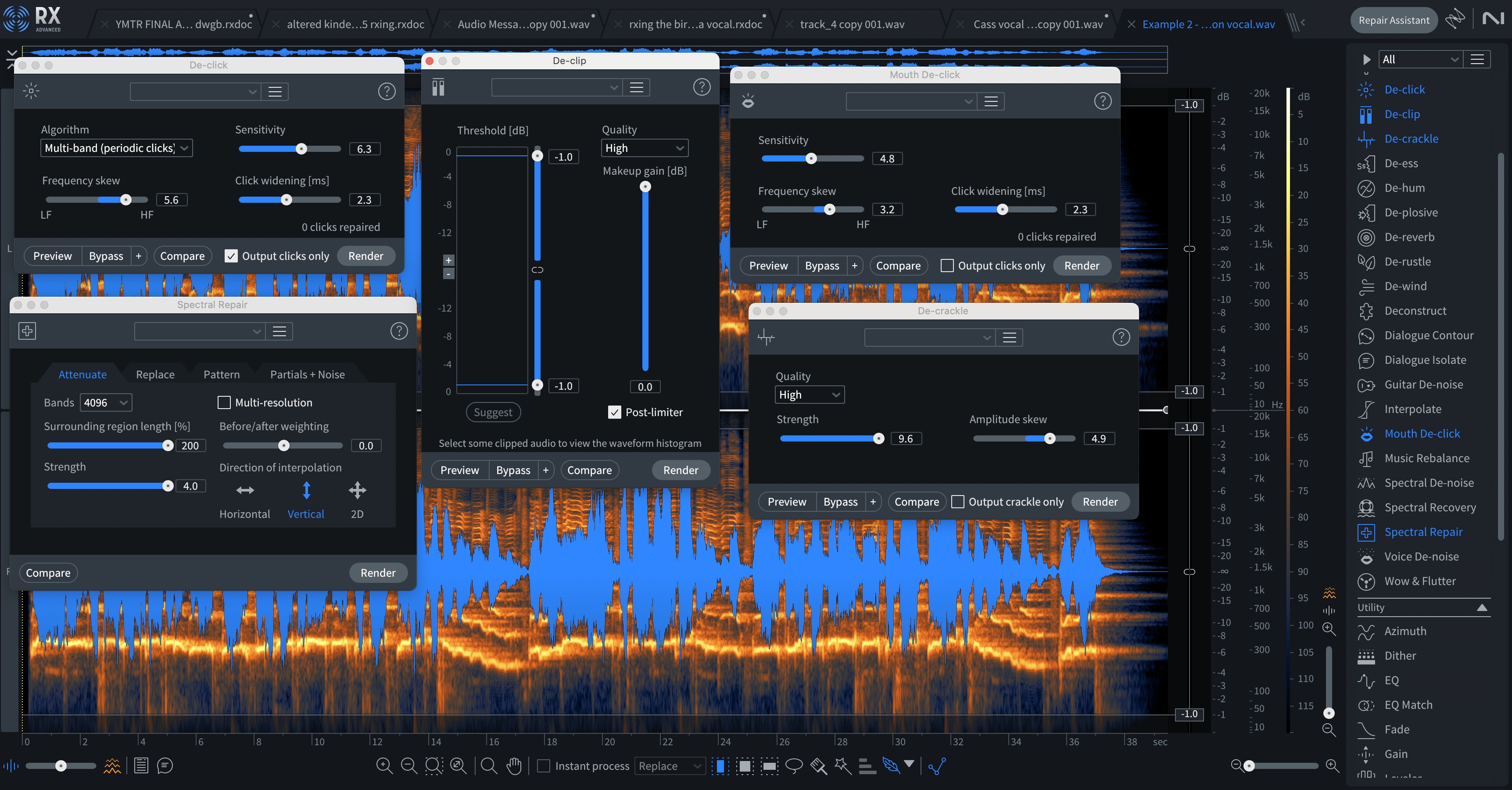The height and width of the screenshot is (790, 1512).
Task: Open the De-plosive module
Action: click(1411, 212)
